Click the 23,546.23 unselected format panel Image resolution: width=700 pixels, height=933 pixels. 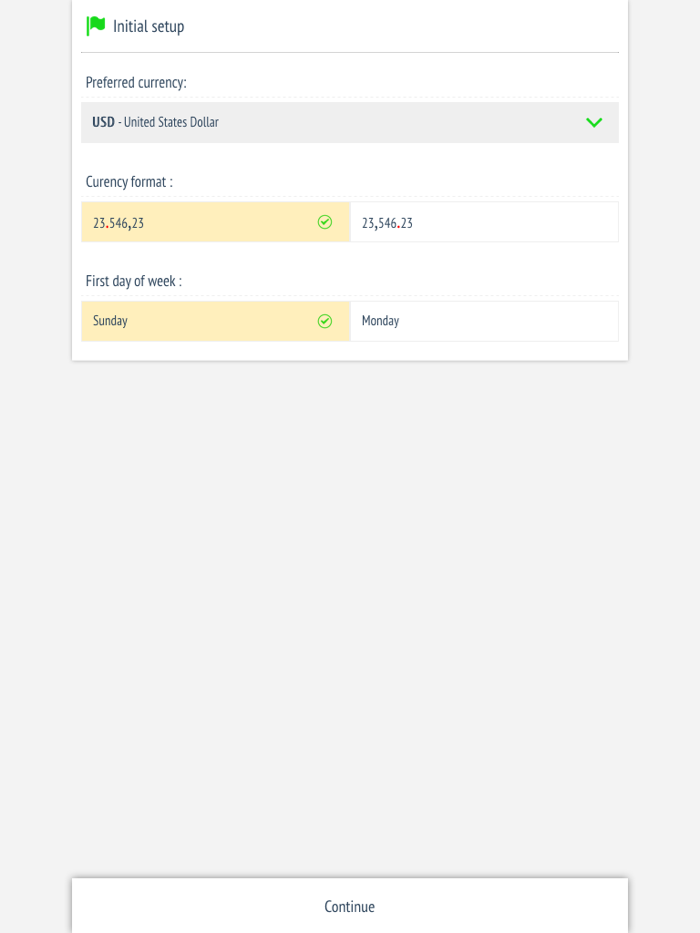point(484,222)
